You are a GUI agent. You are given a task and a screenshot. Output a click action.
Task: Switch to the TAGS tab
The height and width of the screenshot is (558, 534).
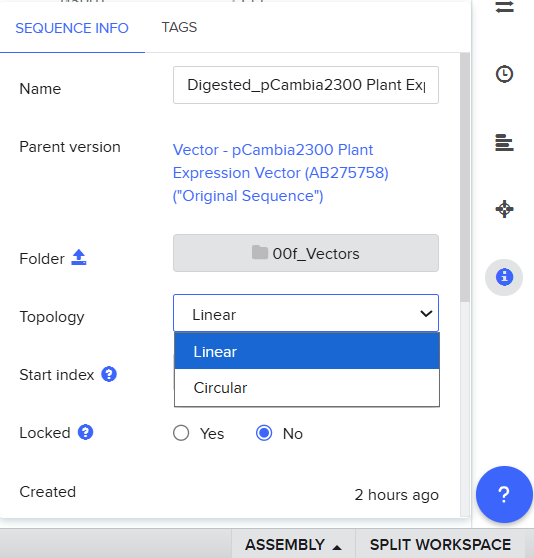[x=179, y=27]
